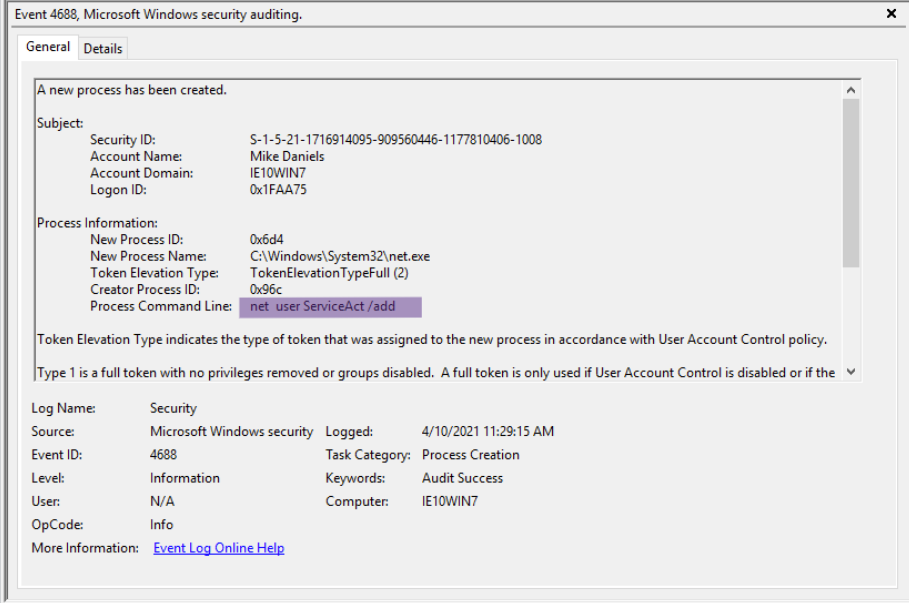Click the 'Type 1 is a full token' line
The height and width of the screenshot is (603, 909).
coord(436,373)
